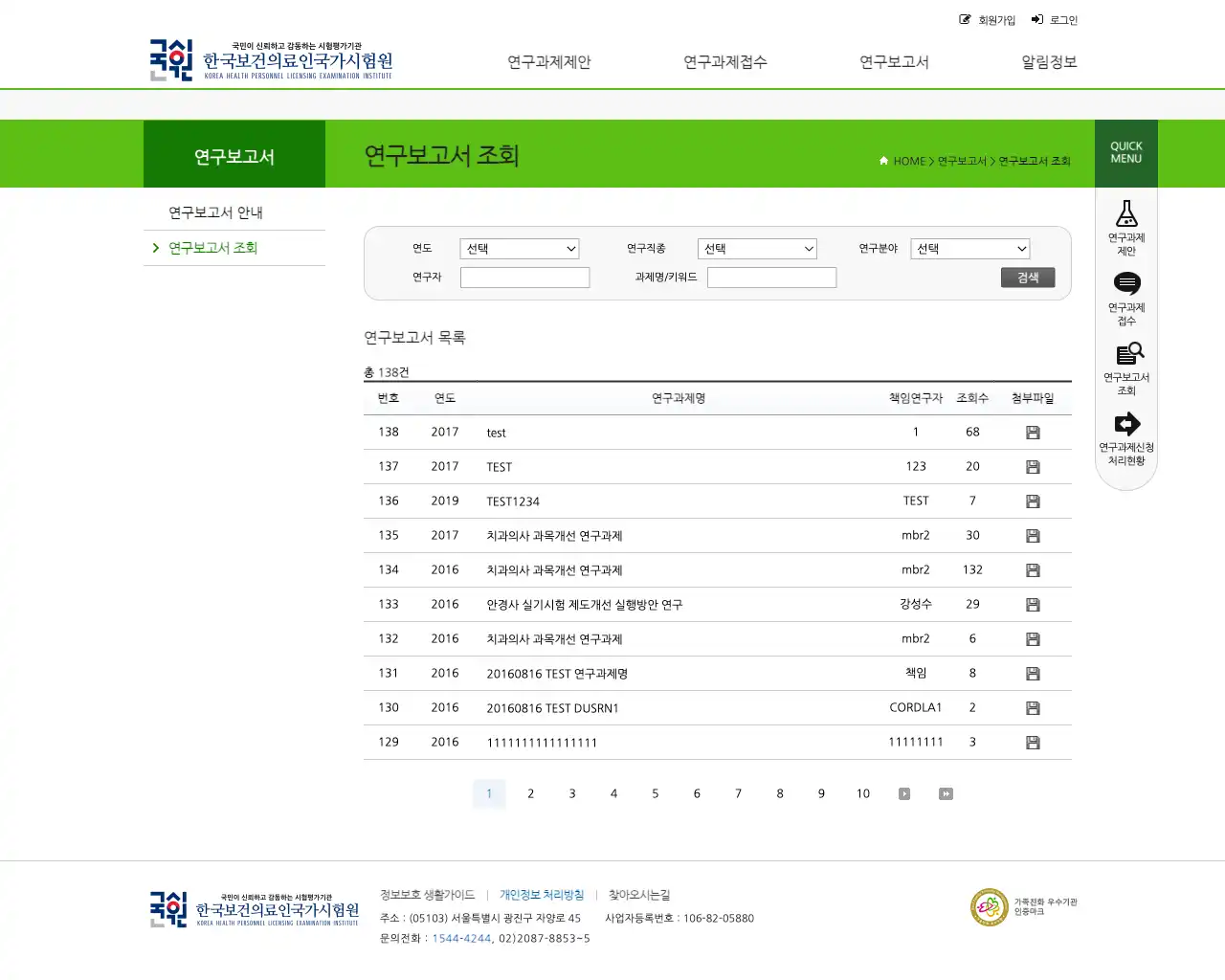
Task: Open the 연구과제접수 top menu
Action: point(725,62)
